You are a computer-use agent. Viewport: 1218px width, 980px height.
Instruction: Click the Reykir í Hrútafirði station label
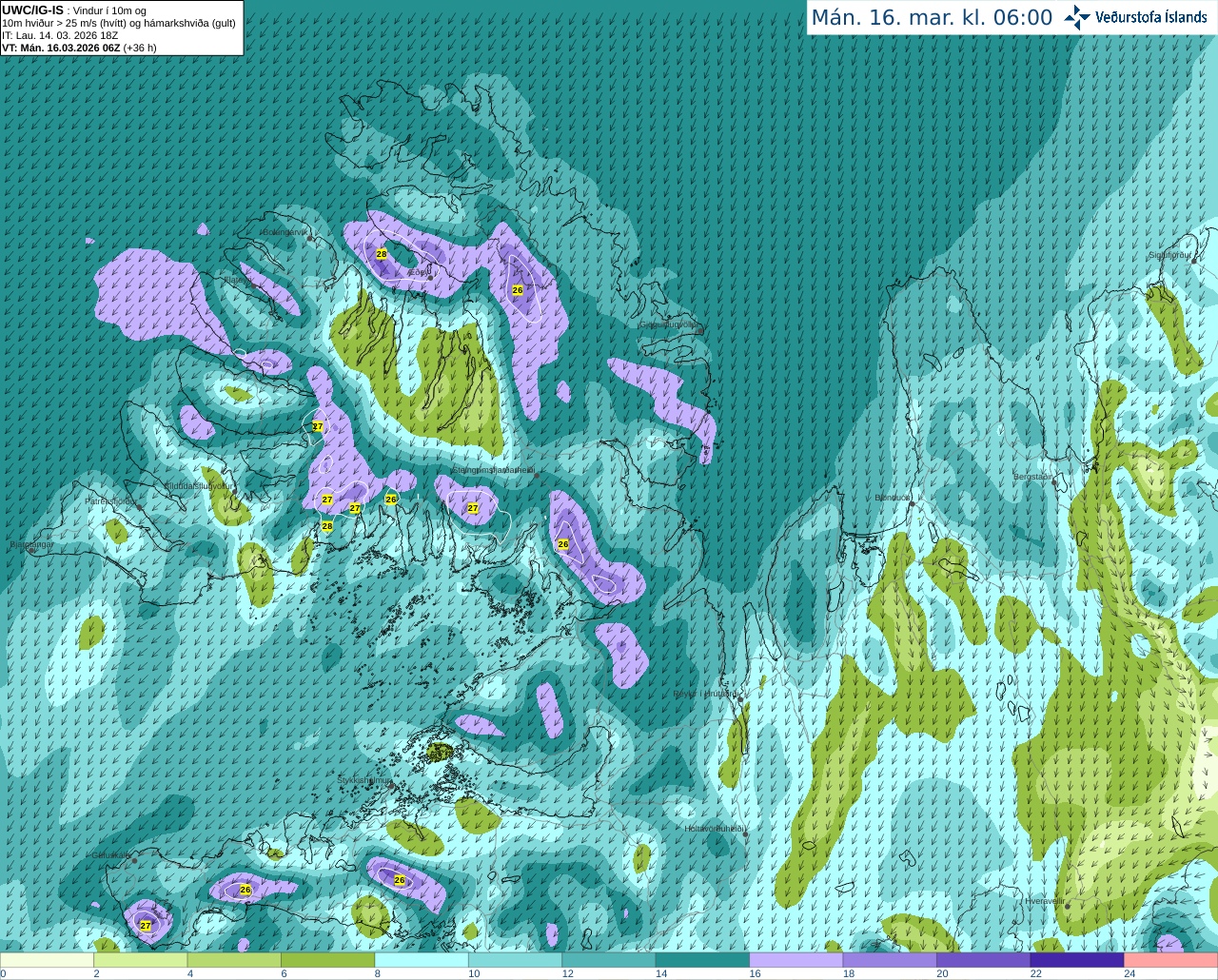pos(705,694)
